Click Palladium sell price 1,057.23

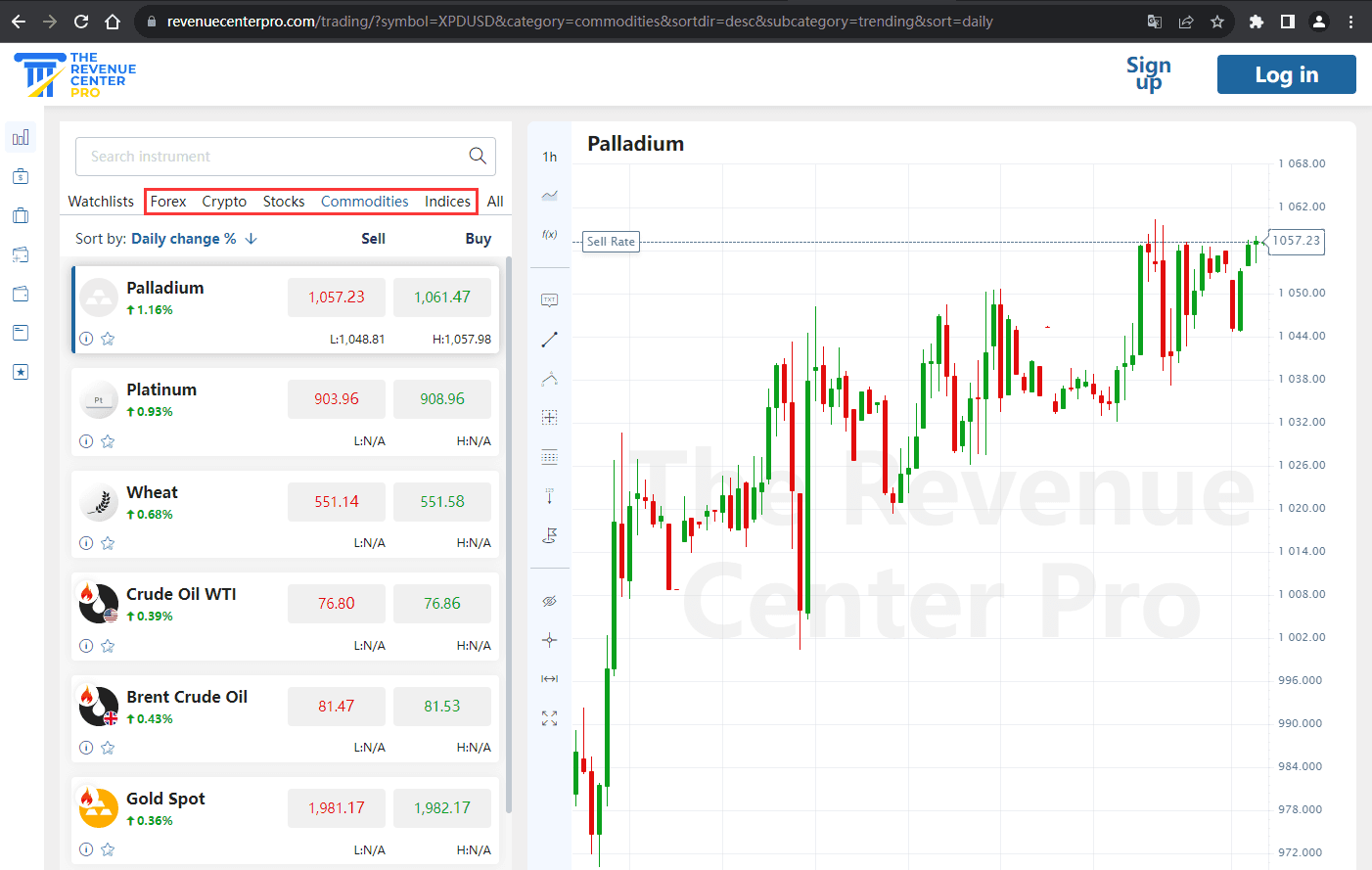(x=337, y=298)
